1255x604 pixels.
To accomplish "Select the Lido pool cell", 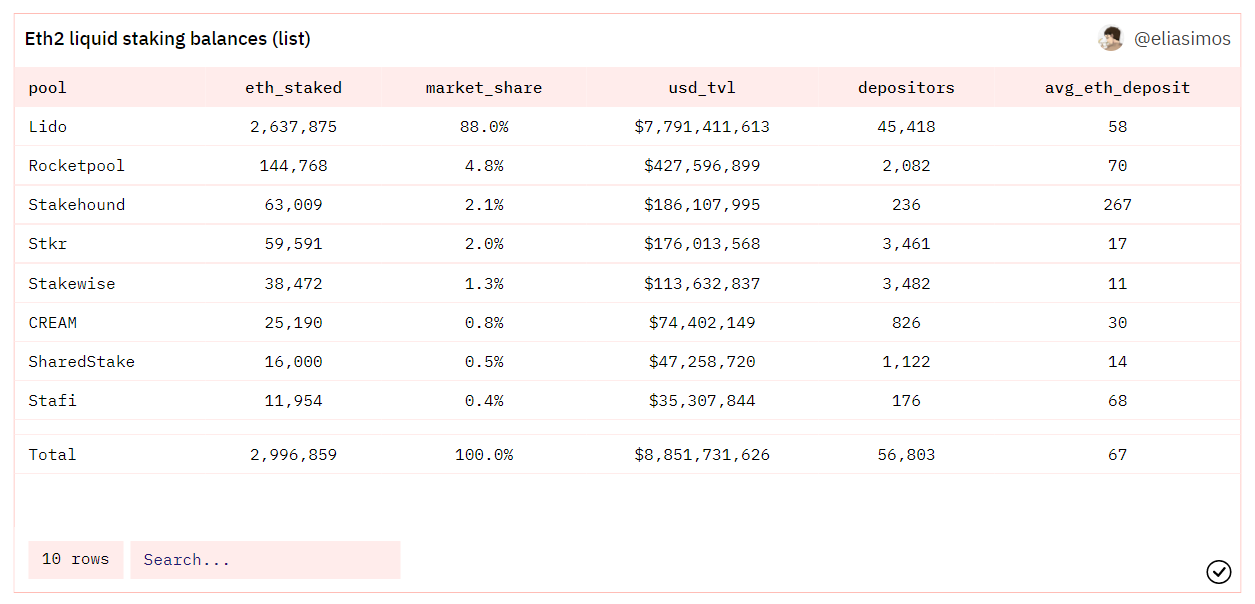I will 48,127.
